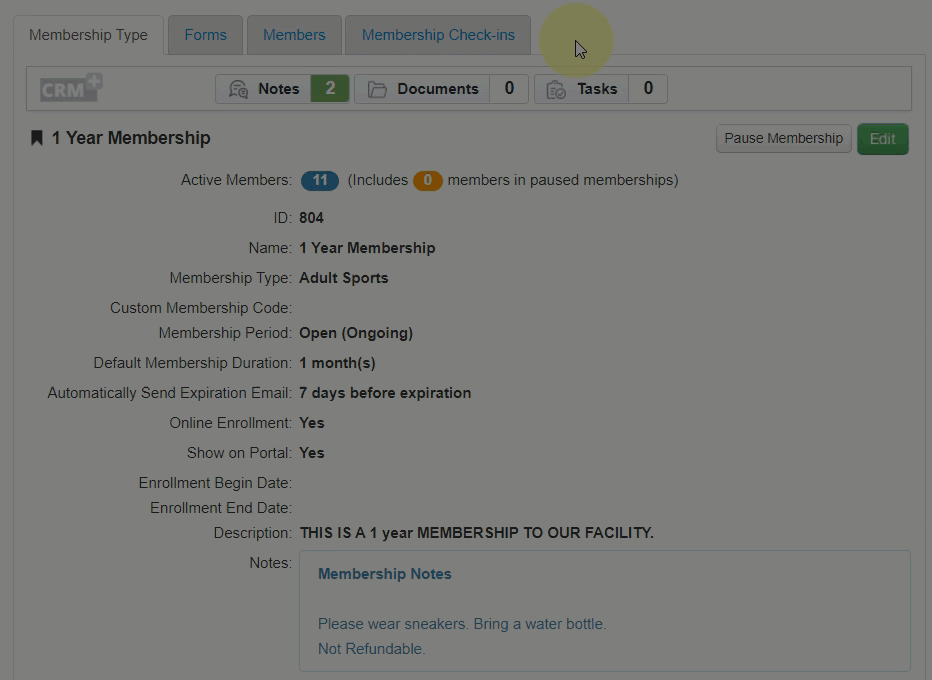Click the blue Active Members badge 11

(320, 181)
